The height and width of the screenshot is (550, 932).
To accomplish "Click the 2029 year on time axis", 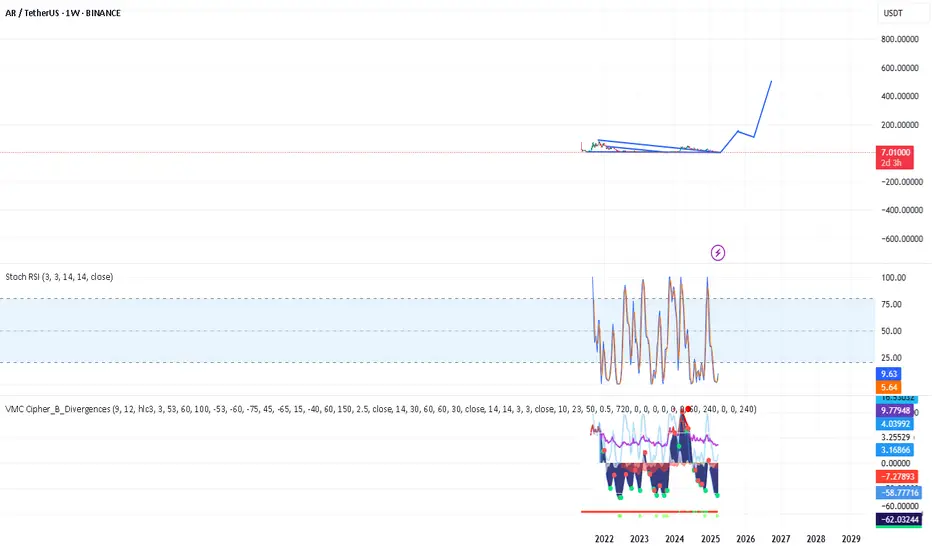I will tap(851, 539).
